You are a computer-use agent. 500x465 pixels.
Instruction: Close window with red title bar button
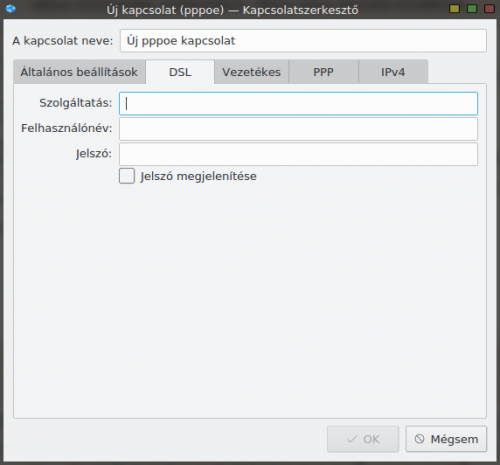tap(489, 8)
